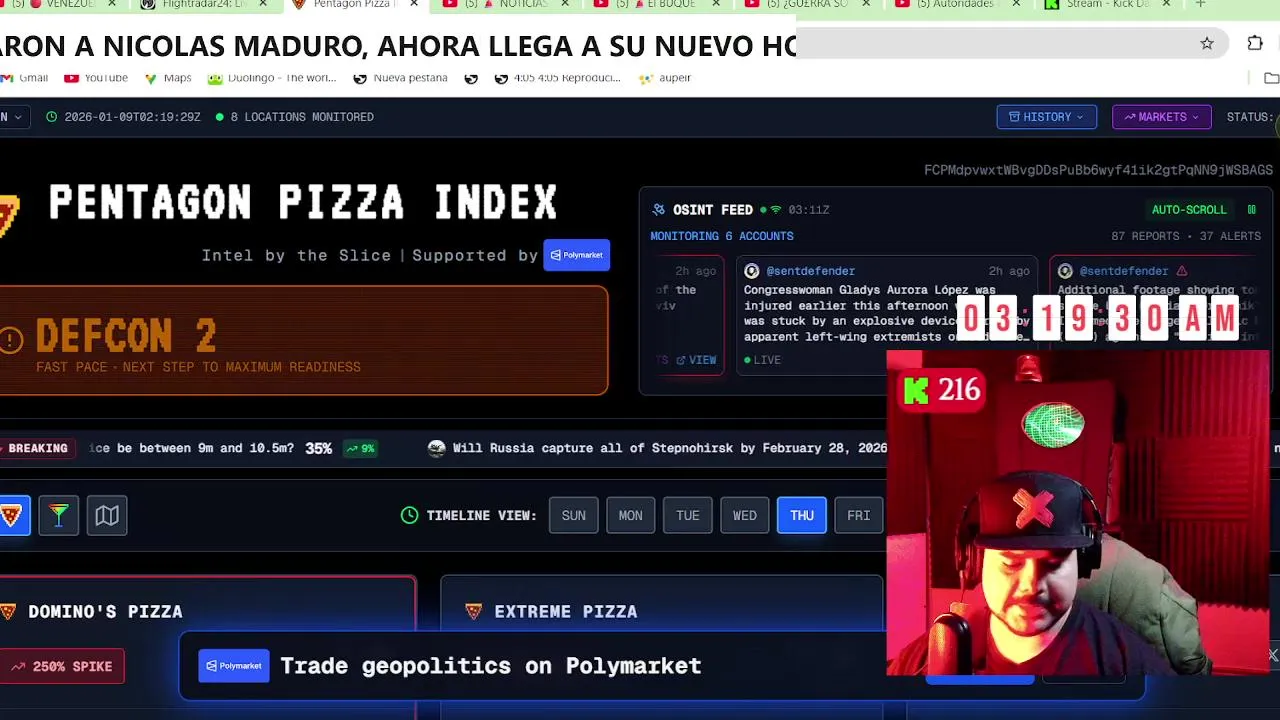Image resolution: width=1280 pixels, height=720 pixels.
Task: Click the DEFCON 2 alert banner
Action: point(304,341)
